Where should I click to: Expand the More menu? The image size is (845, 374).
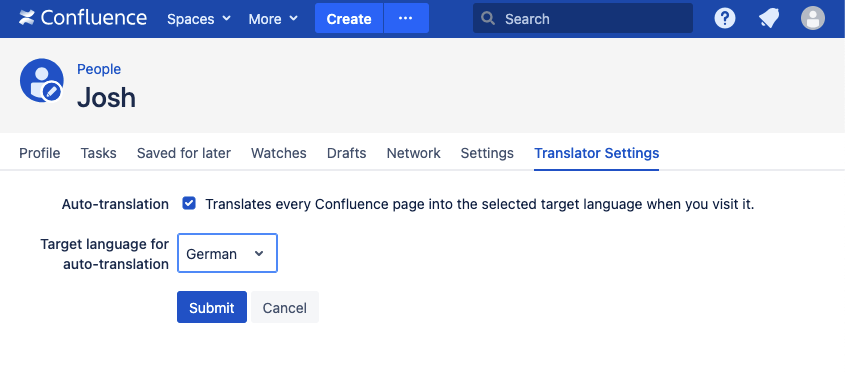pyautogui.click(x=273, y=19)
